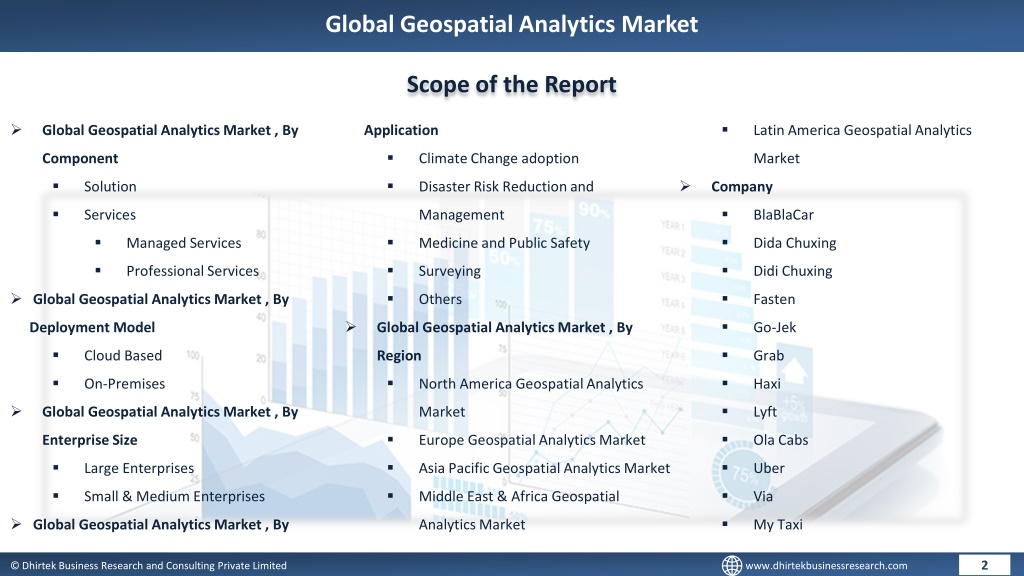Click 'North America Geospatial Analytics' text
Screen dimensions: 1024x576
[x=531, y=384]
